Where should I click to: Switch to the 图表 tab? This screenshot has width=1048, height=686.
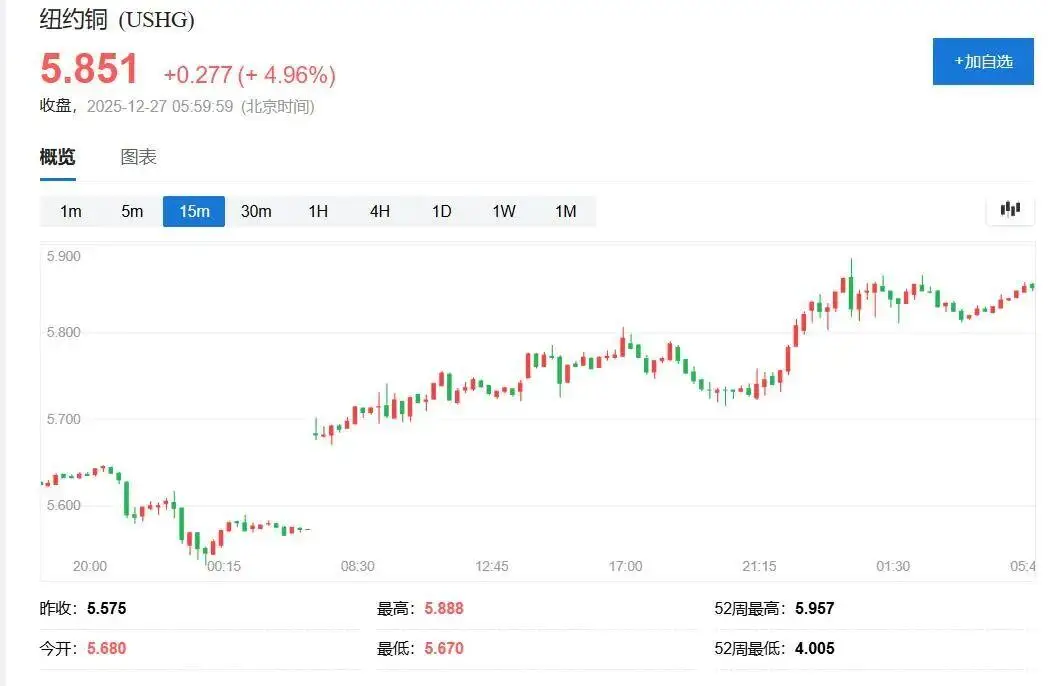point(139,157)
